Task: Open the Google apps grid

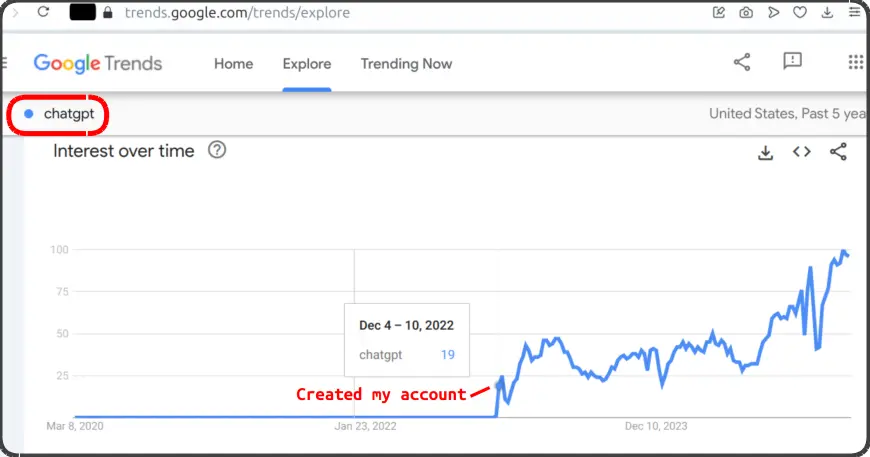Action: tap(855, 62)
